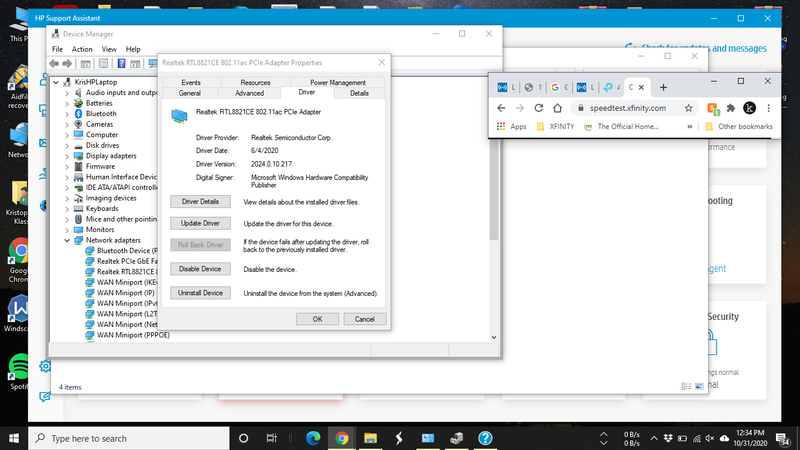800x450 pixels.
Task: Switch to Advanced tab in Properties
Action: (249, 93)
